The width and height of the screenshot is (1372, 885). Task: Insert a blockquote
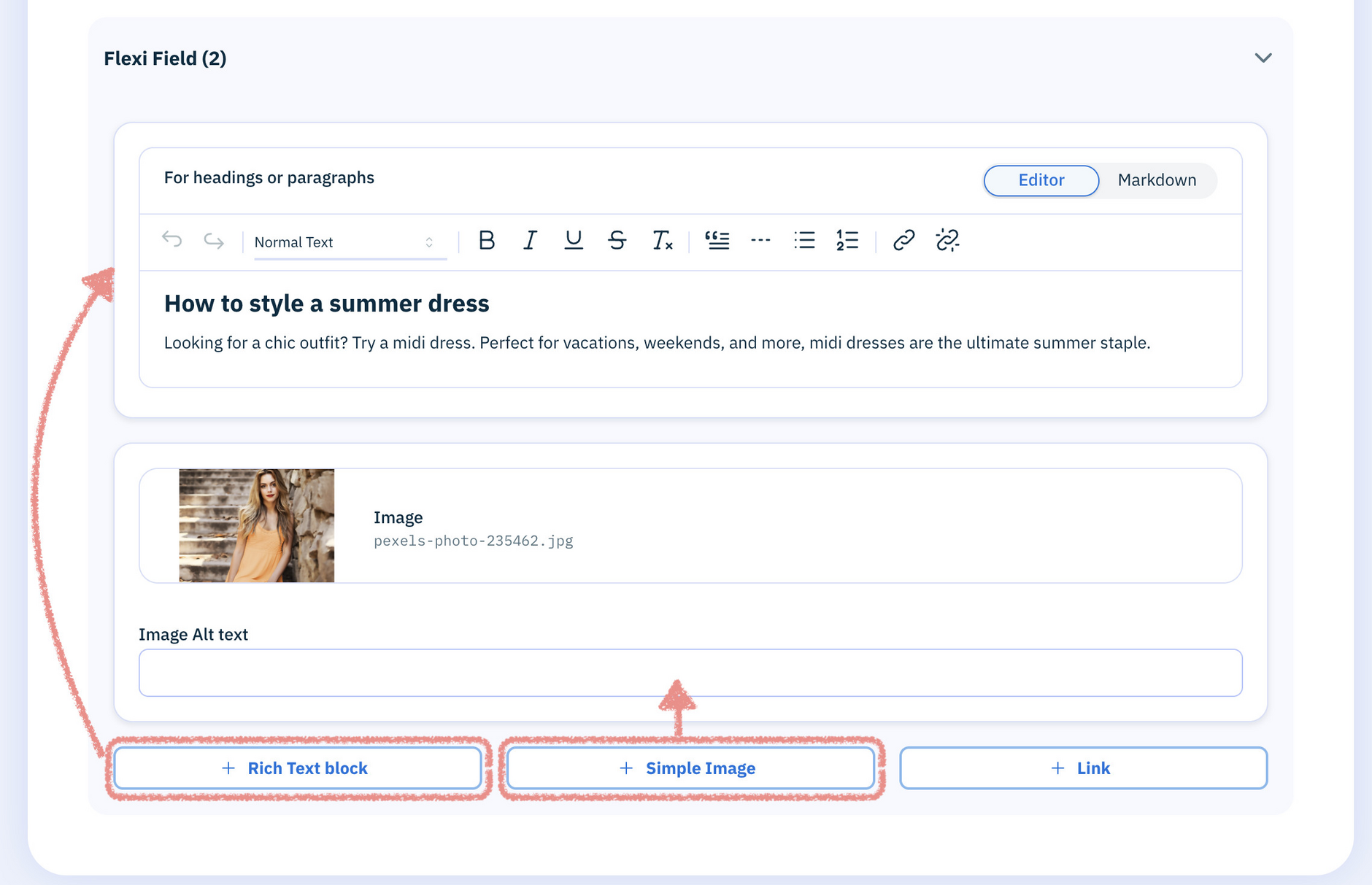click(717, 241)
